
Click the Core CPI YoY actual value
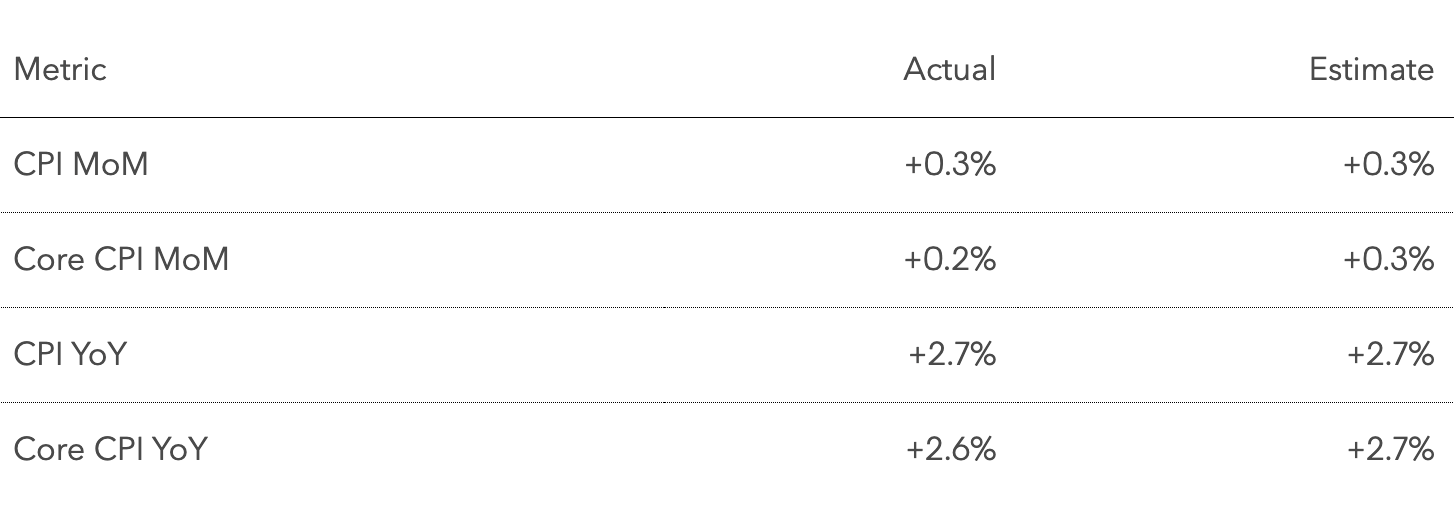click(951, 449)
